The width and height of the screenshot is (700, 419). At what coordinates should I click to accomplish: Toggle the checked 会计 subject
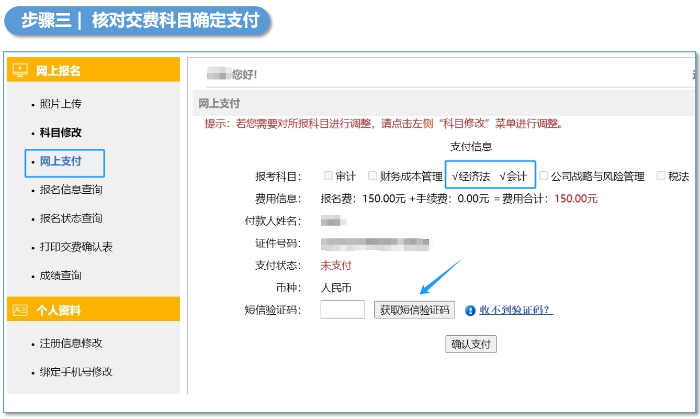point(513,176)
